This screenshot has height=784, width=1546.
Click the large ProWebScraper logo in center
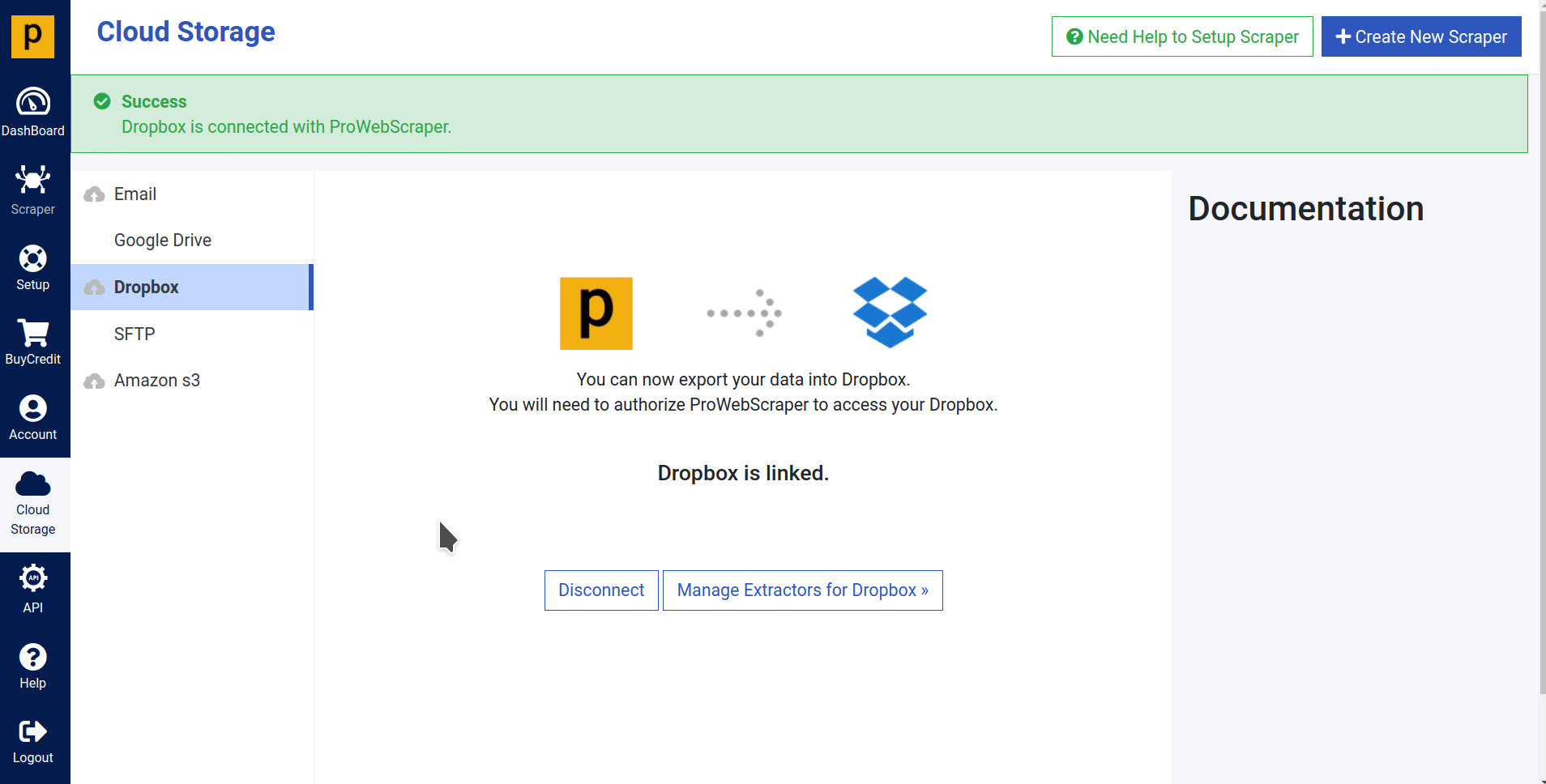coord(596,313)
